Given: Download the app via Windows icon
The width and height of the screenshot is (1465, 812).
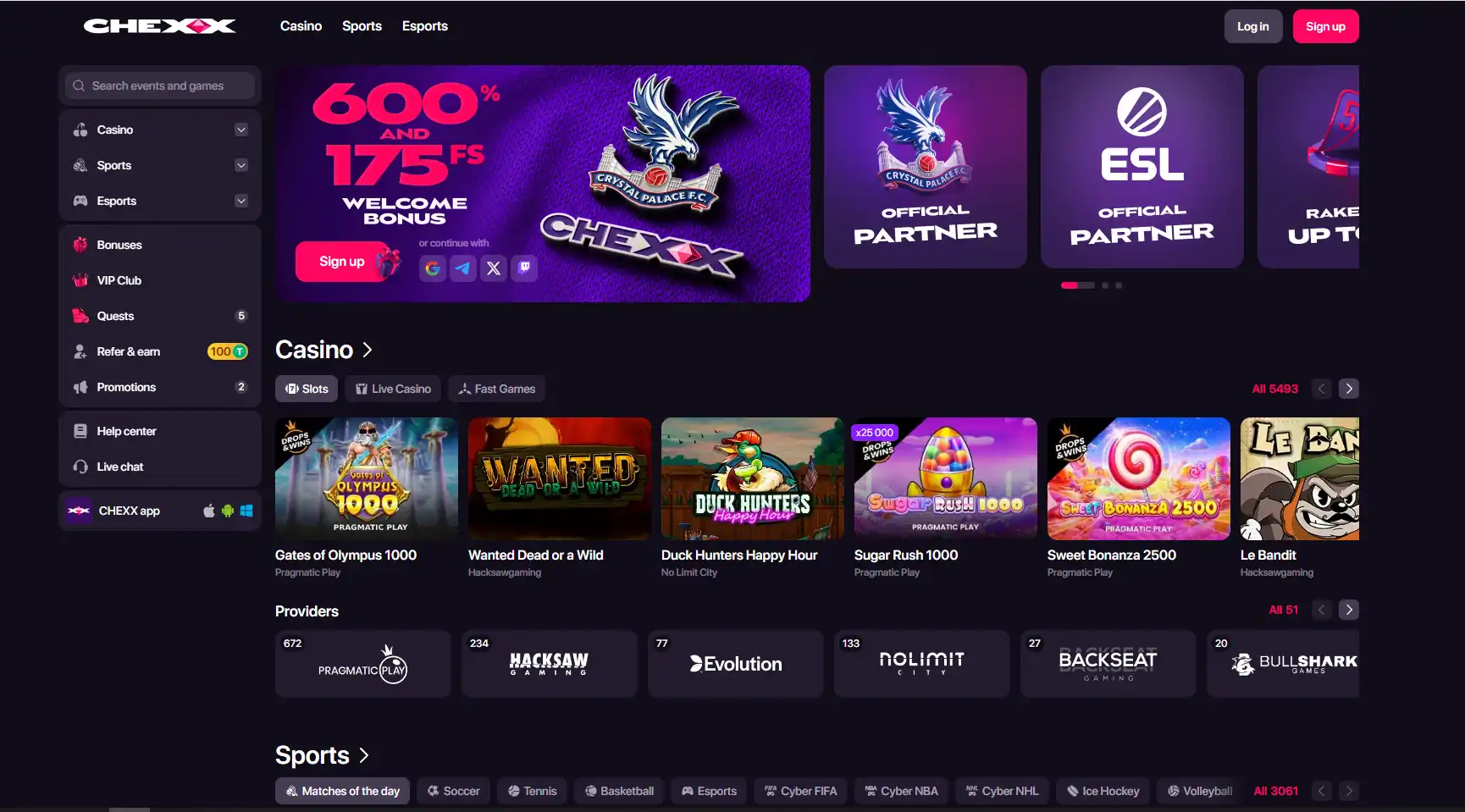Looking at the screenshot, I should tap(246, 511).
